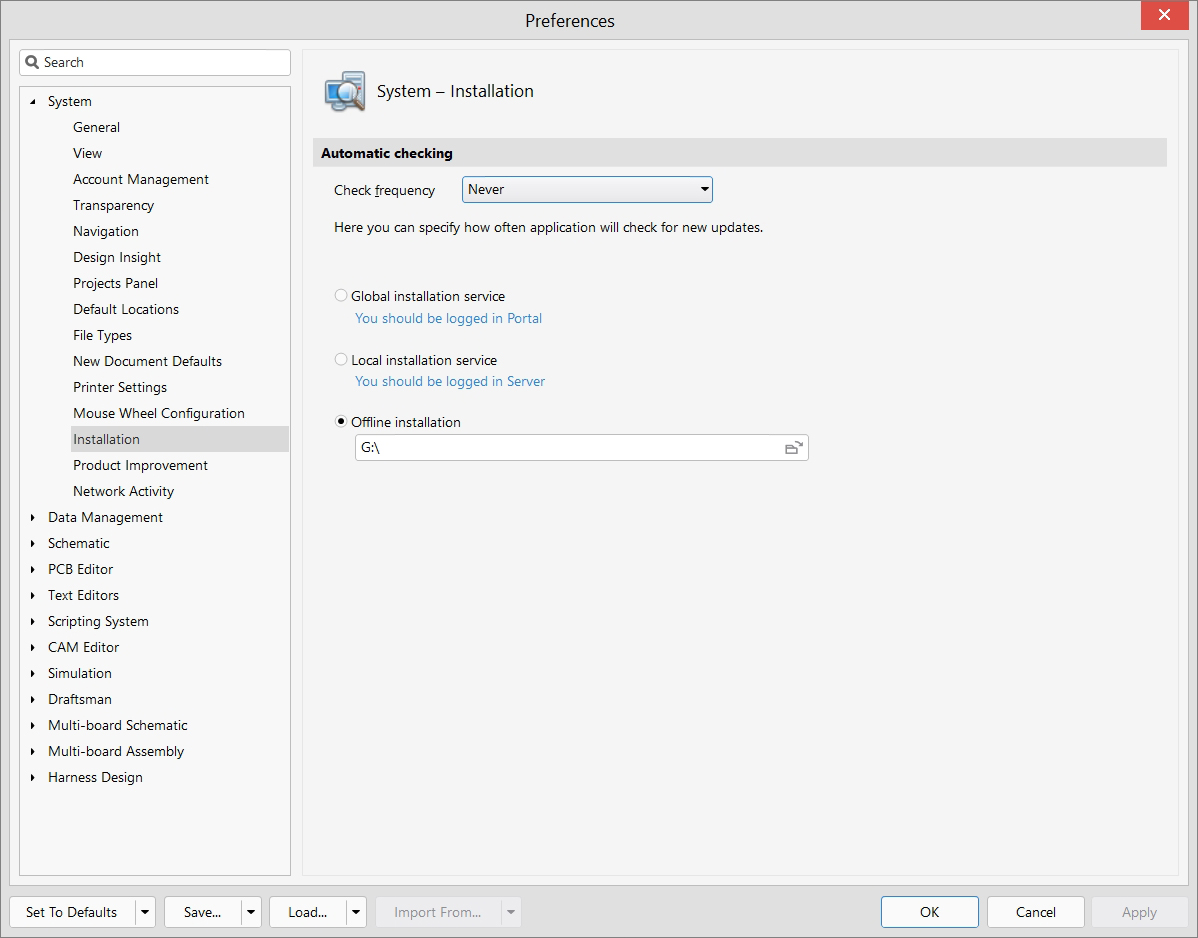Click the System Installation page icon
This screenshot has width=1198, height=938.
(x=345, y=92)
